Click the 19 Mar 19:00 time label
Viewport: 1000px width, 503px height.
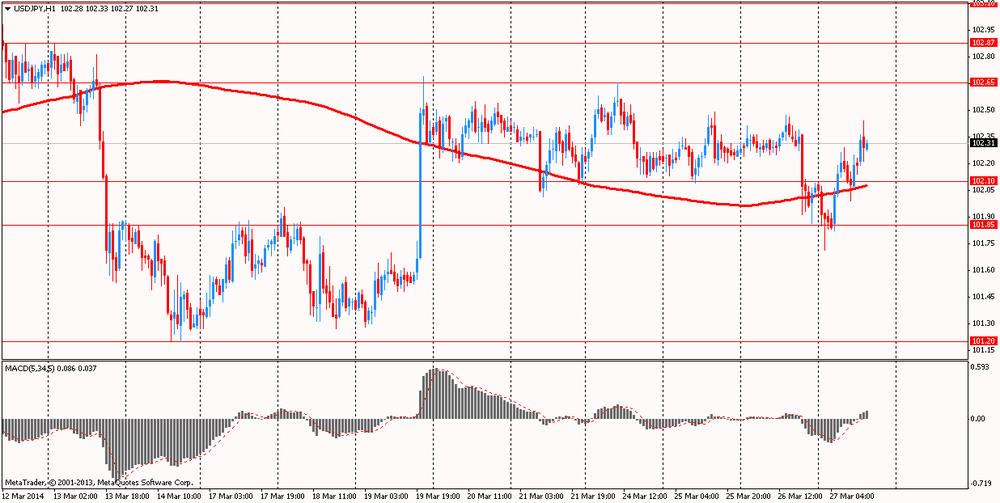pyautogui.click(x=438, y=495)
